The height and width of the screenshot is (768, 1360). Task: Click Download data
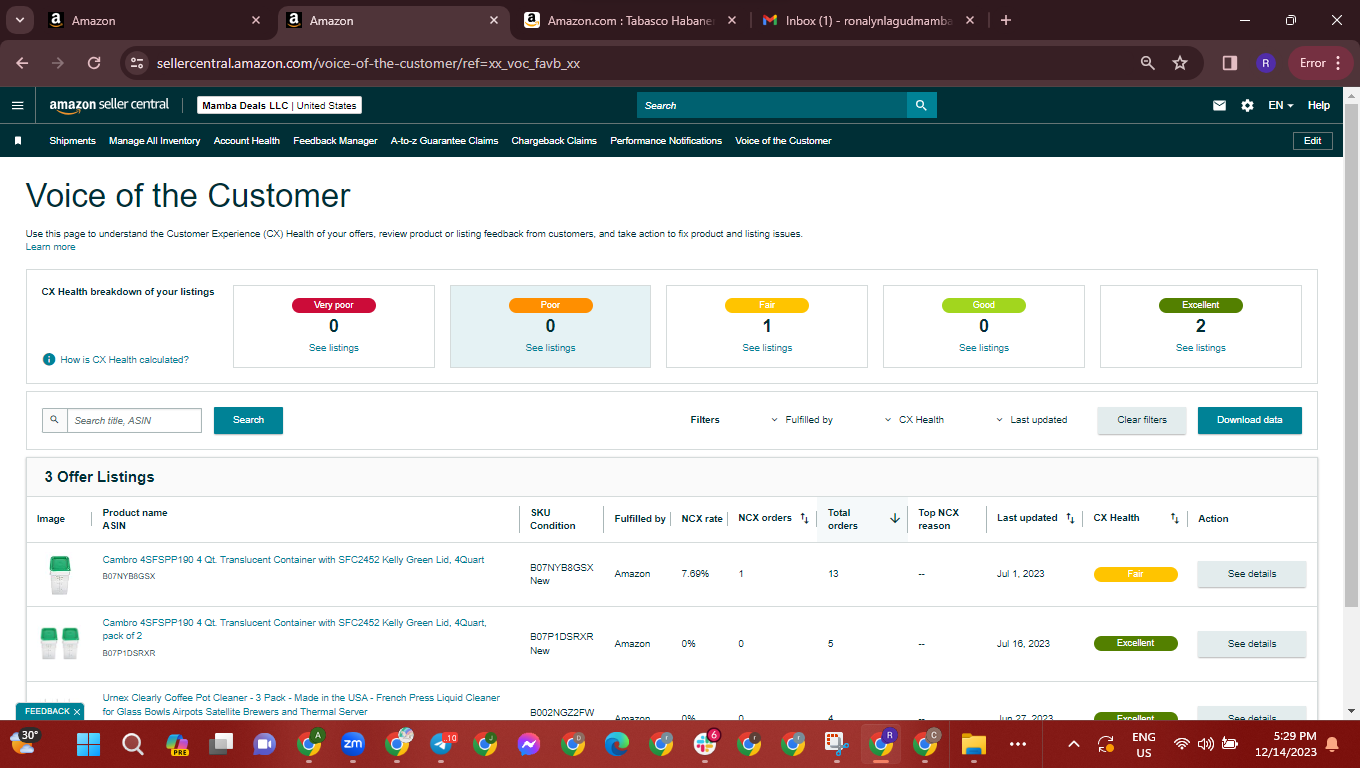(1250, 420)
